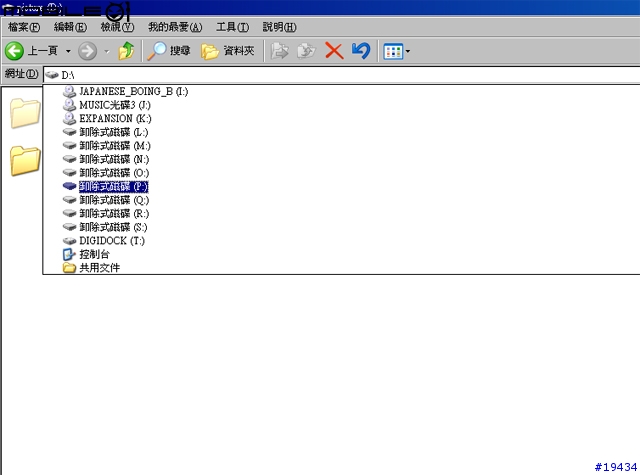Click folder icon beside 共用文件
The image size is (640, 475).
point(69,268)
